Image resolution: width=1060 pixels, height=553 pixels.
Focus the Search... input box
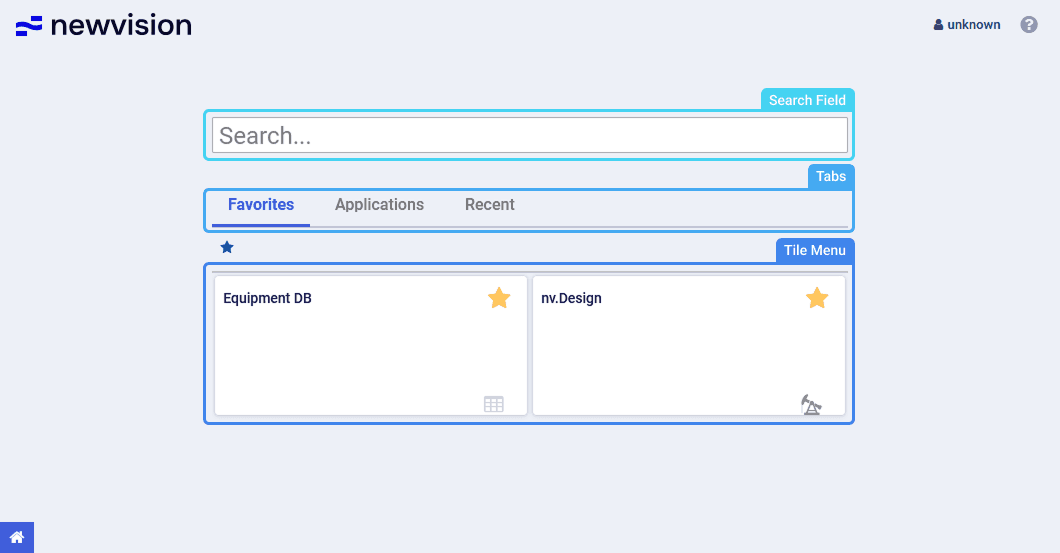point(529,135)
